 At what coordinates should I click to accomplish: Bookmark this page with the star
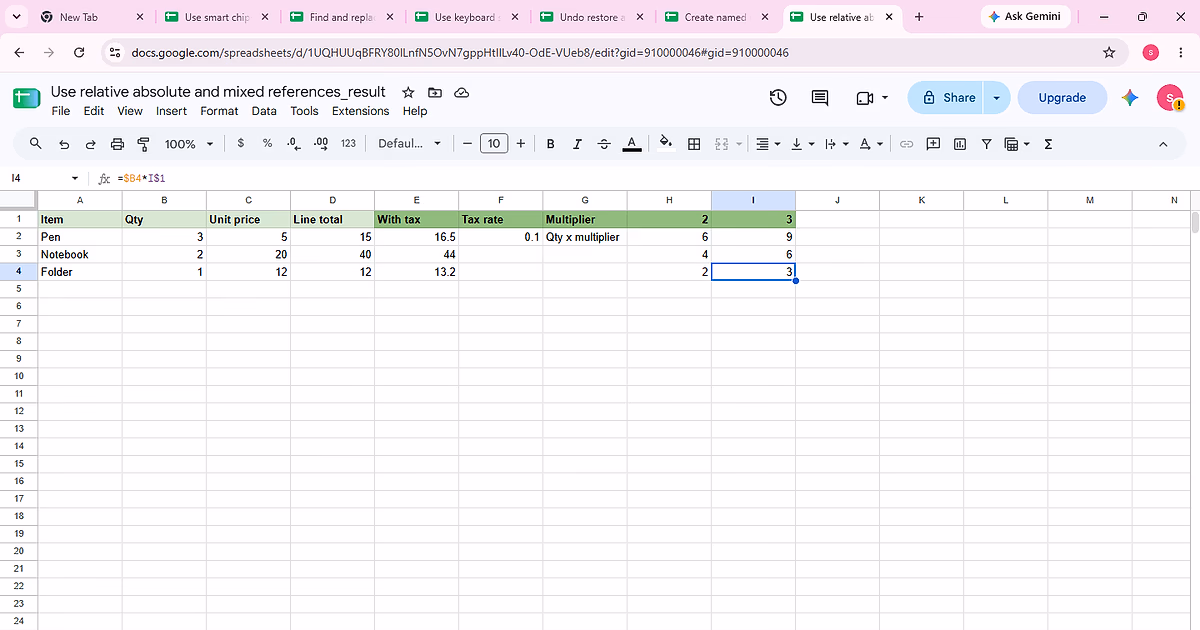point(1108,52)
